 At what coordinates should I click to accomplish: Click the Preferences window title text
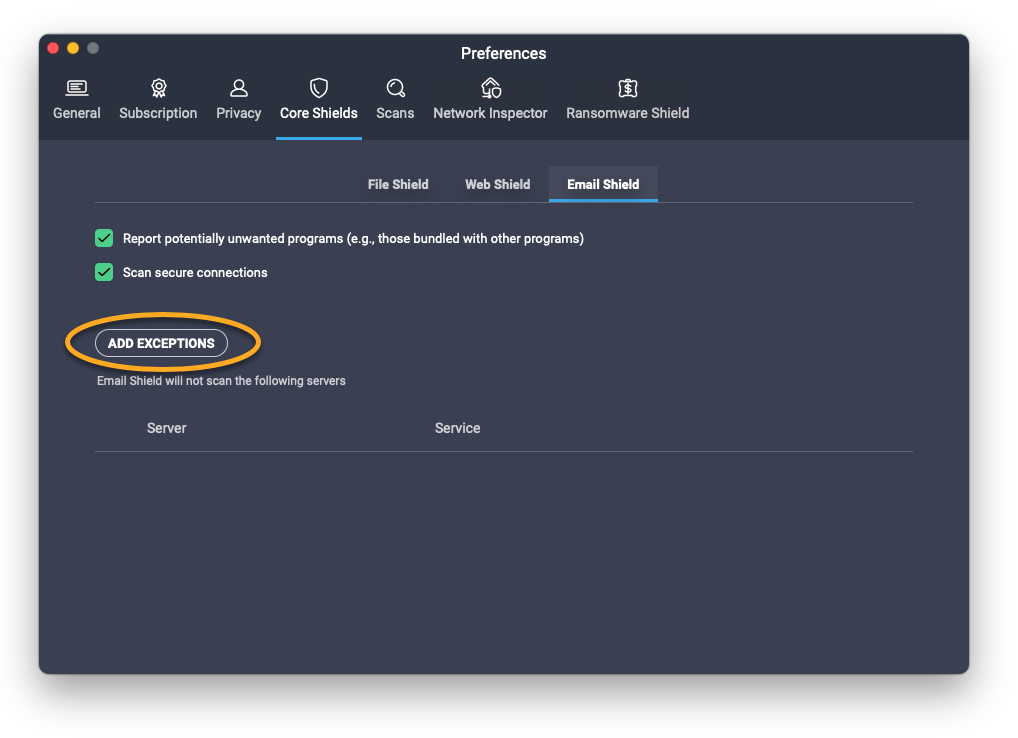pyautogui.click(x=503, y=53)
